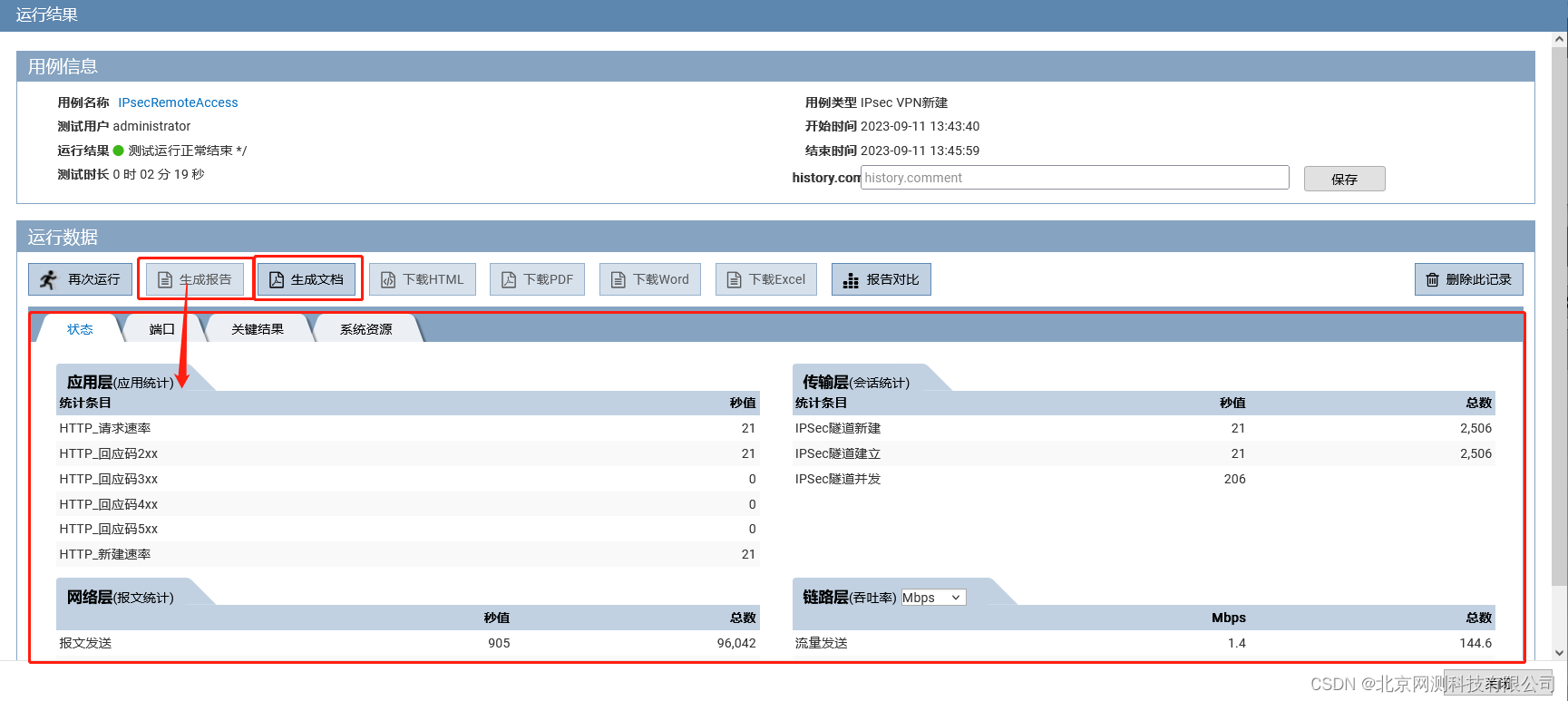Click the 96,042 packets total value
Viewport: 1568px width, 701px height.
[x=736, y=643]
